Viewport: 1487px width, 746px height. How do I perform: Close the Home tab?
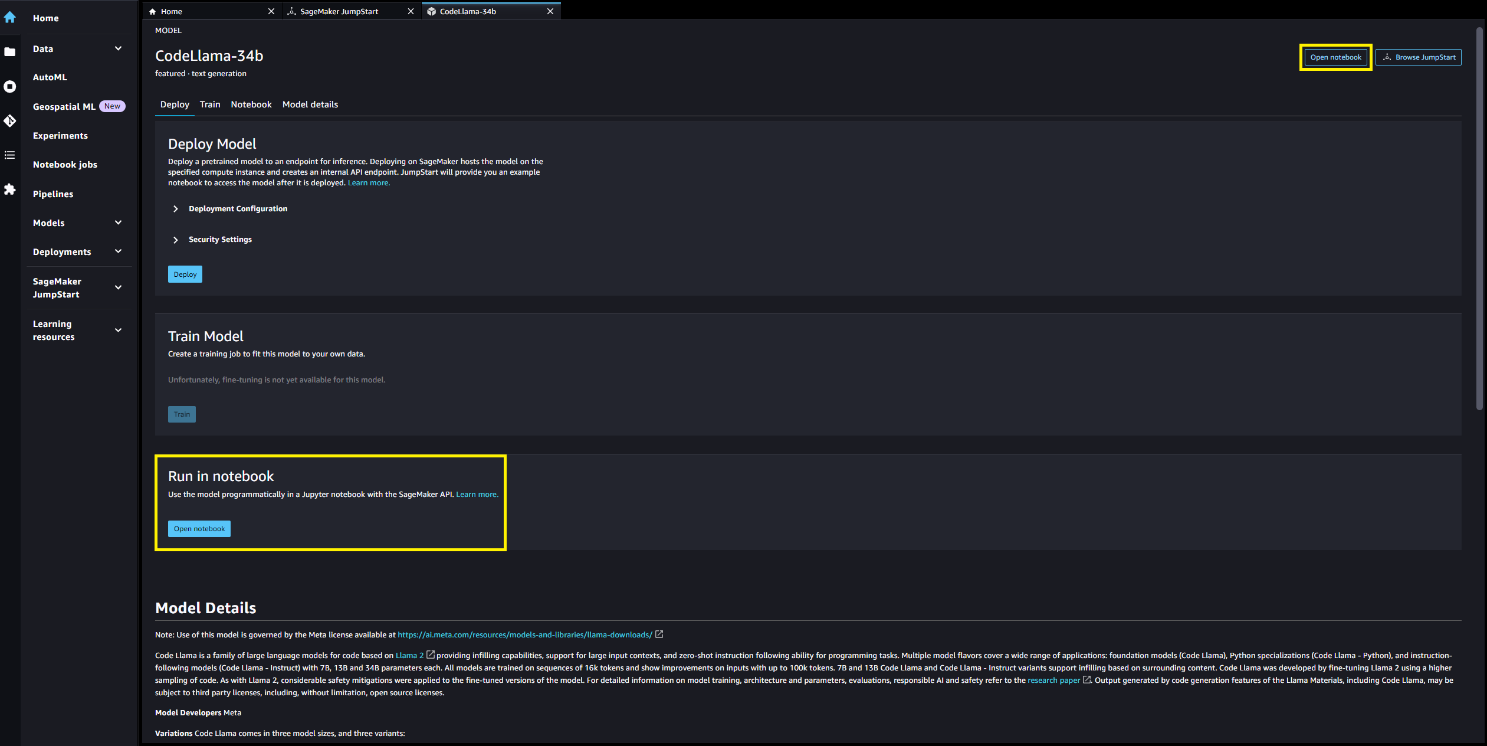[x=271, y=11]
